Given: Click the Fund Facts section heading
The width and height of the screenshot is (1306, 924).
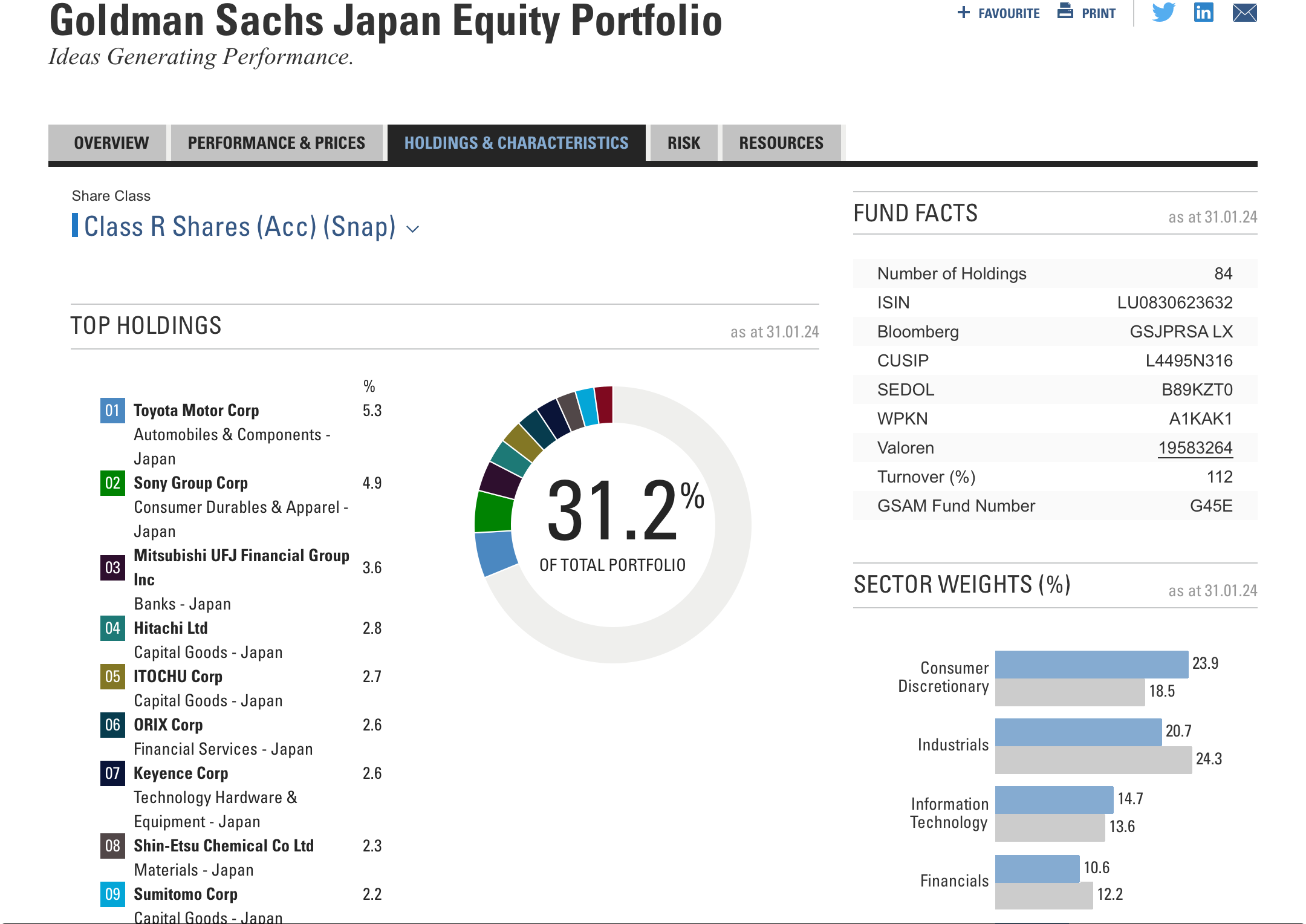Looking at the screenshot, I should pyautogui.click(x=915, y=213).
